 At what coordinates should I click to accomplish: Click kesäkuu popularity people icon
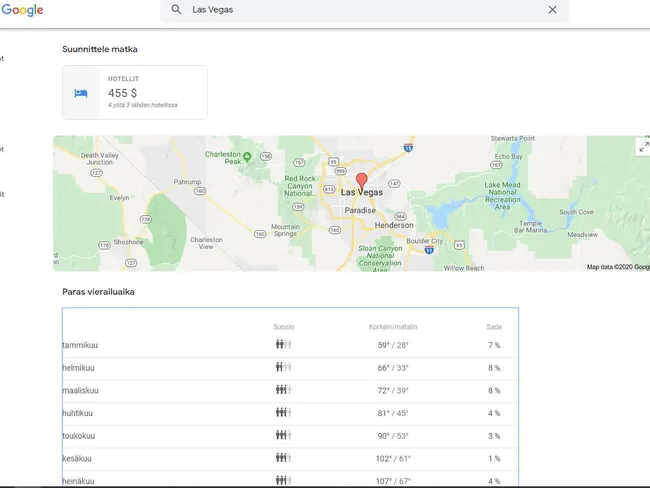point(284,458)
